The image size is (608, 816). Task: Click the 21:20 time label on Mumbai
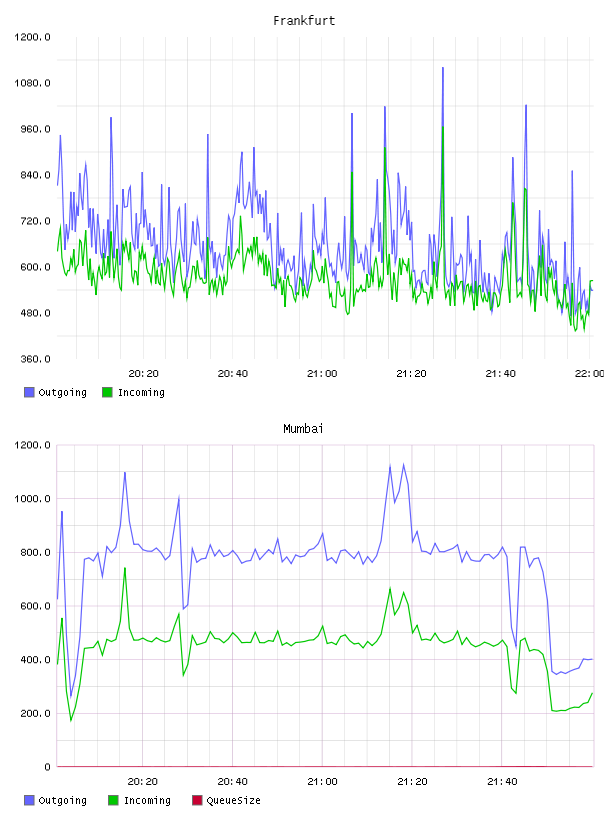pyautogui.click(x=412, y=782)
